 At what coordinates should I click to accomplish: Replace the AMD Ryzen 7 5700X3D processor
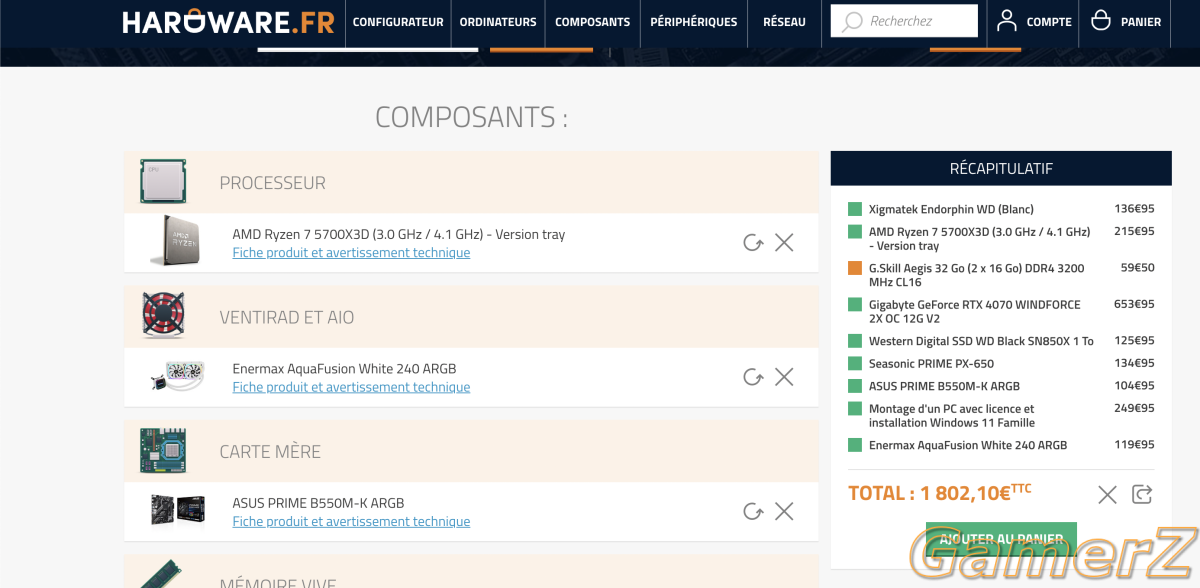(753, 242)
